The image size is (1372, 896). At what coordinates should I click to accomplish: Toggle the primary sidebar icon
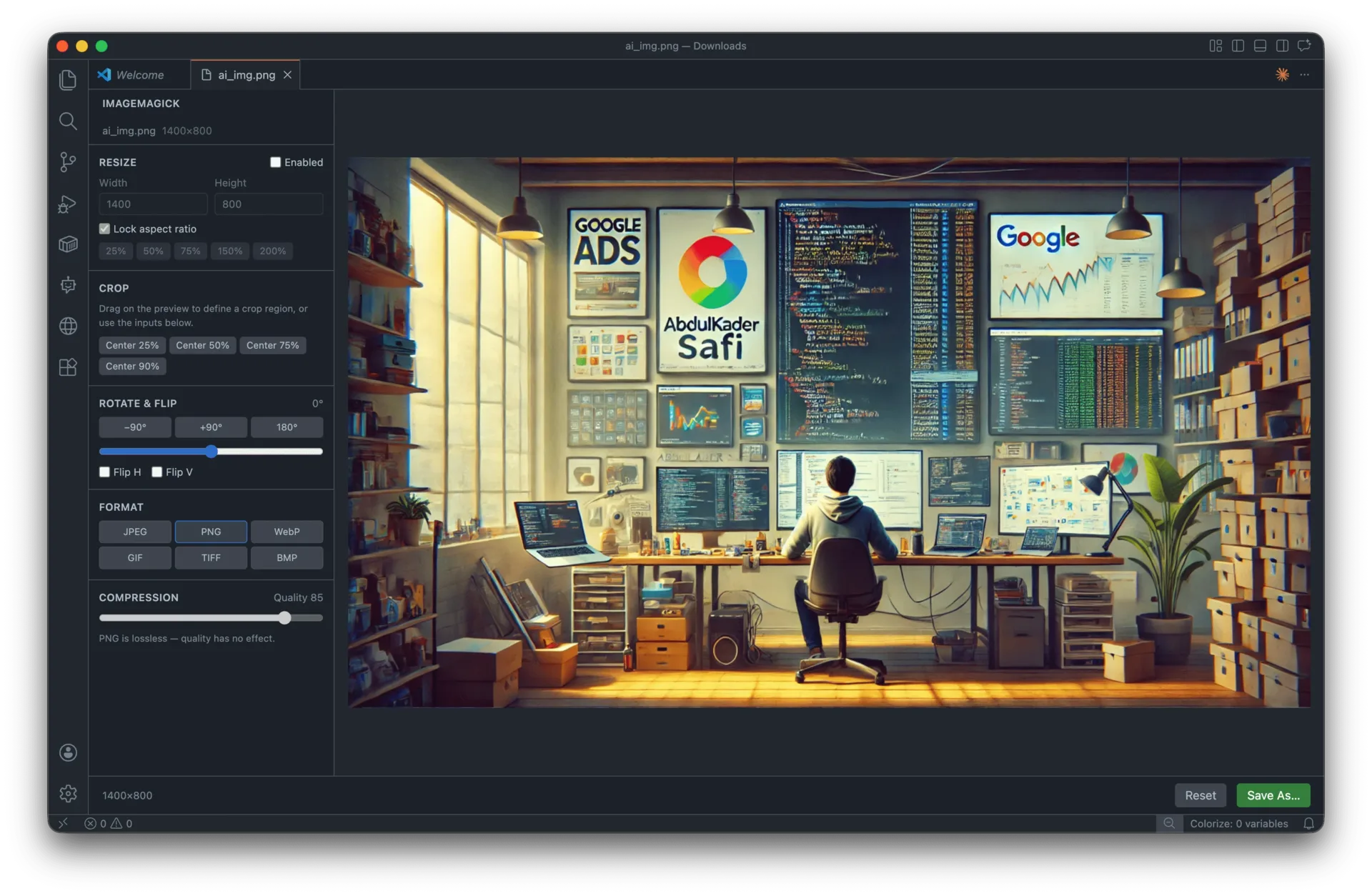click(1238, 46)
